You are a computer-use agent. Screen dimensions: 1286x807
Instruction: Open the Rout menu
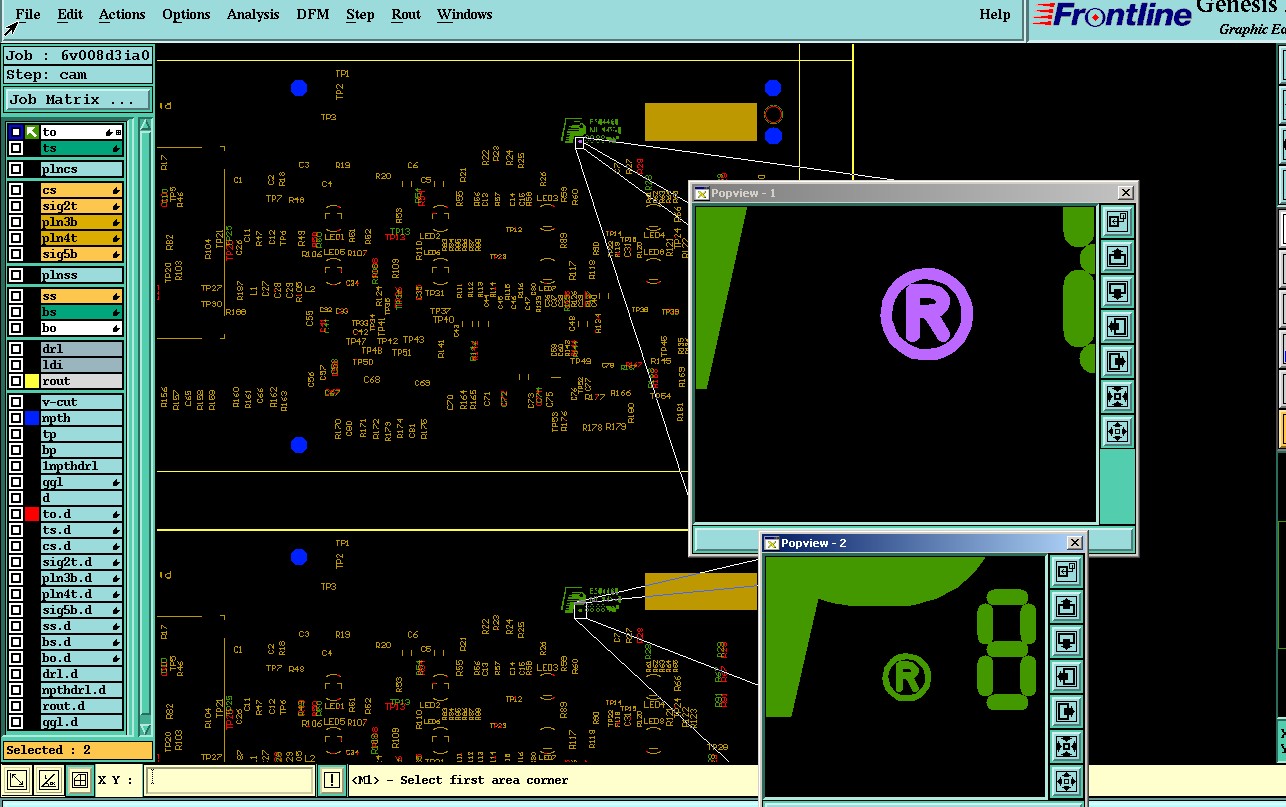point(406,14)
